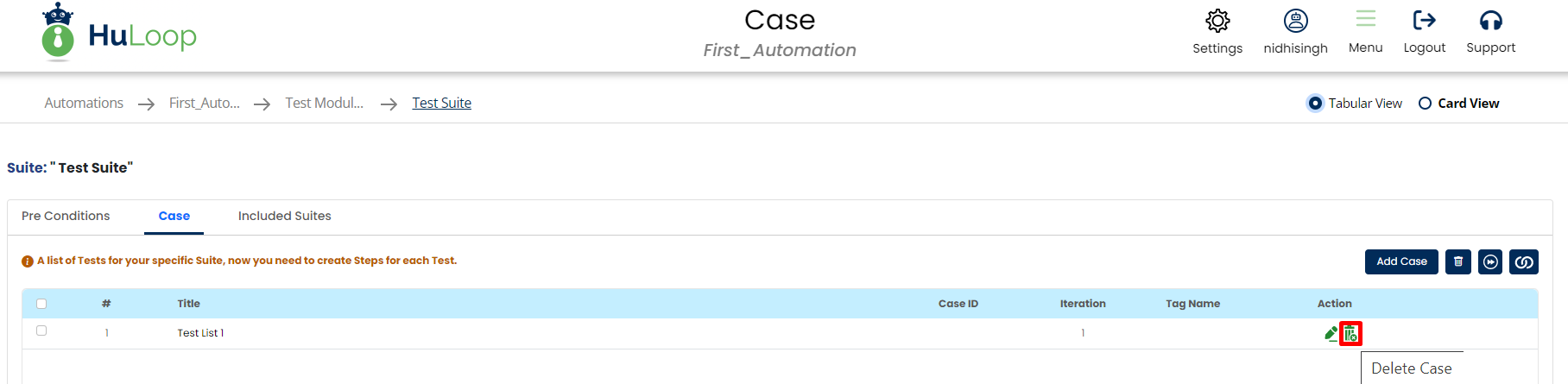Click the Delete Case trash icon in row
This screenshot has height=384, width=1568.
(1350, 334)
